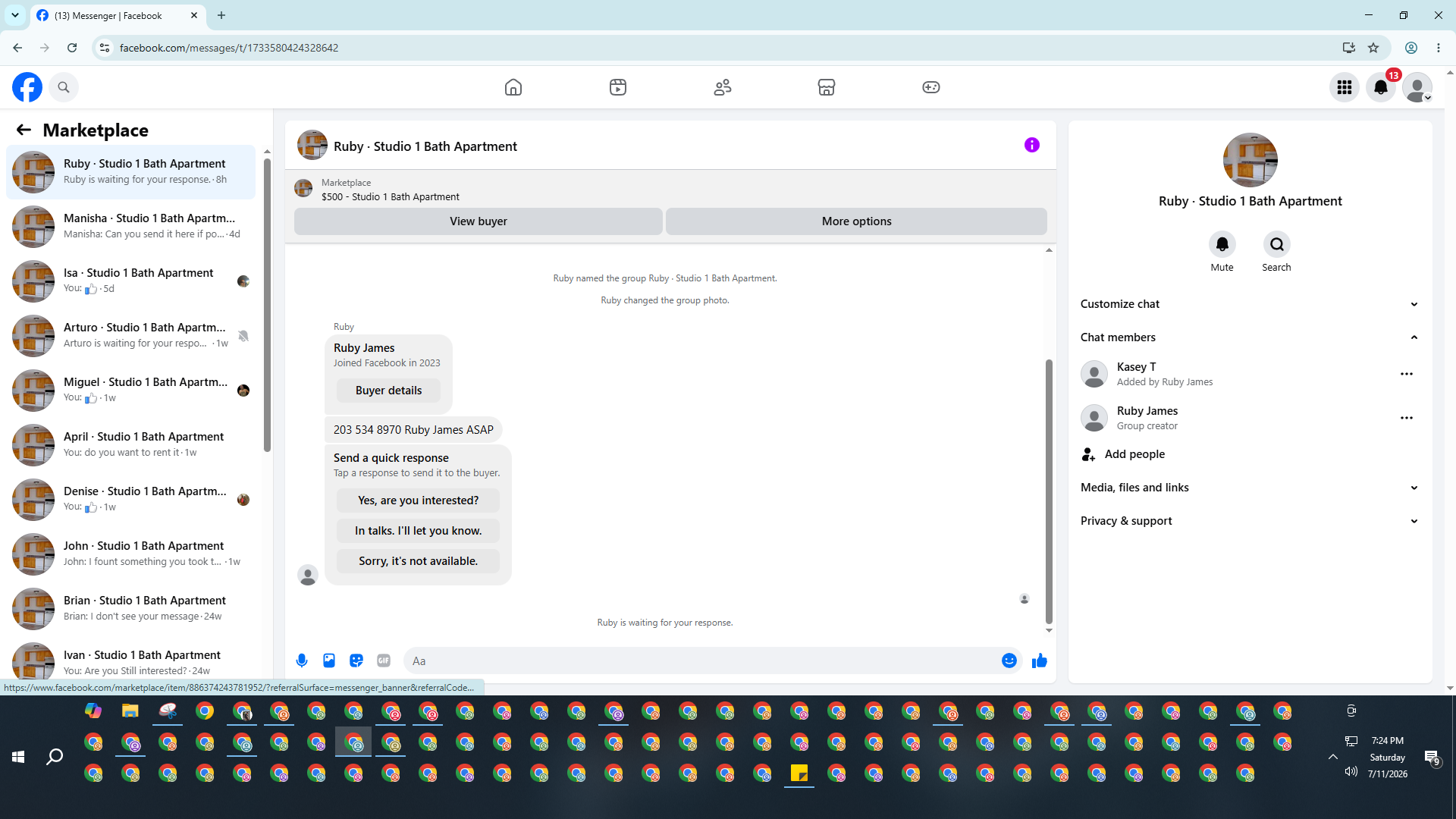The width and height of the screenshot is (1456, 819).
Task: Open the notifications bell with 13 badge
Action: 1381,87
